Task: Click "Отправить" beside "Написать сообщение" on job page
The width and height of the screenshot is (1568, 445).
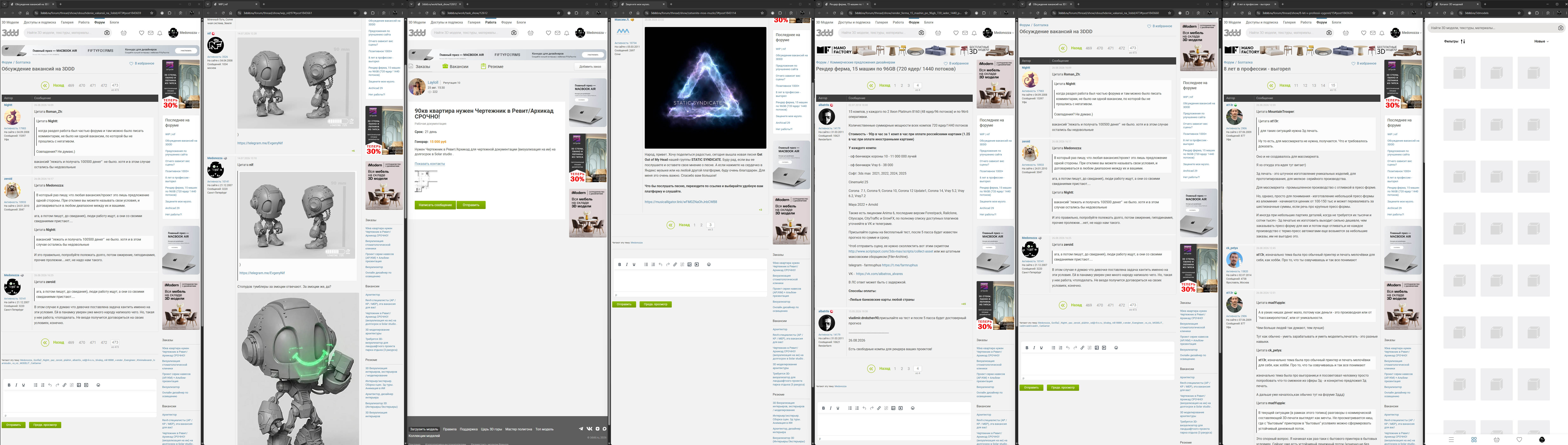Action: pos(471,205)
